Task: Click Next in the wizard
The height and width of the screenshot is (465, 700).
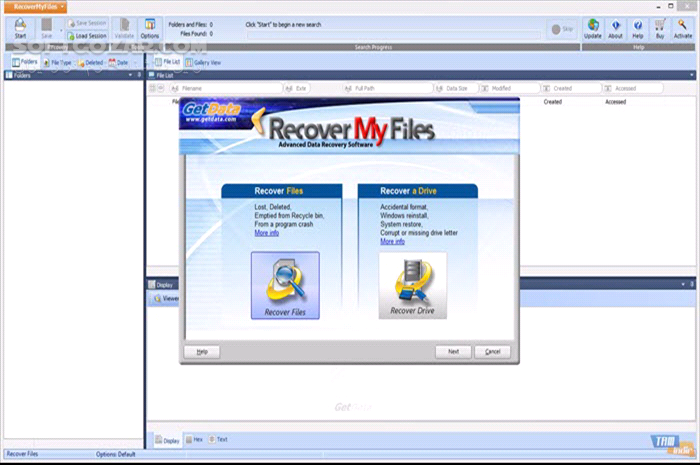Action: coord(453,352)
